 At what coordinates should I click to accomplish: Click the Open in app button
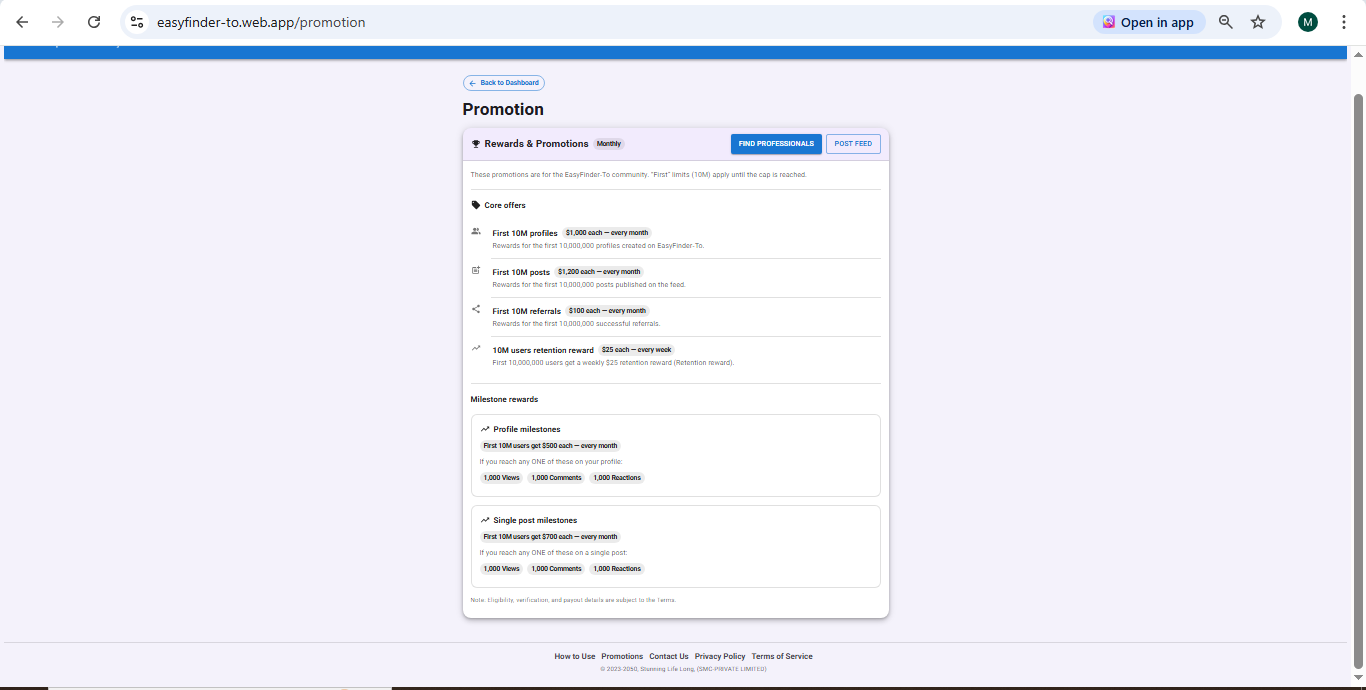1149,22
